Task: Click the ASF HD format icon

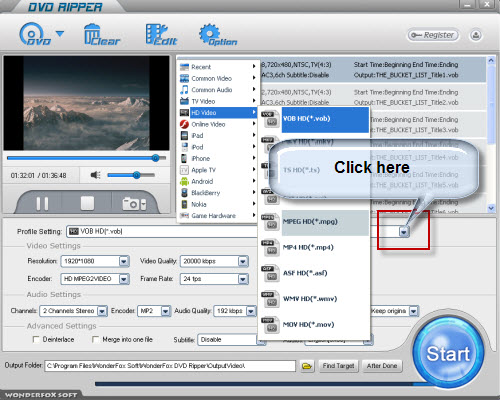Action: [270, 273]
